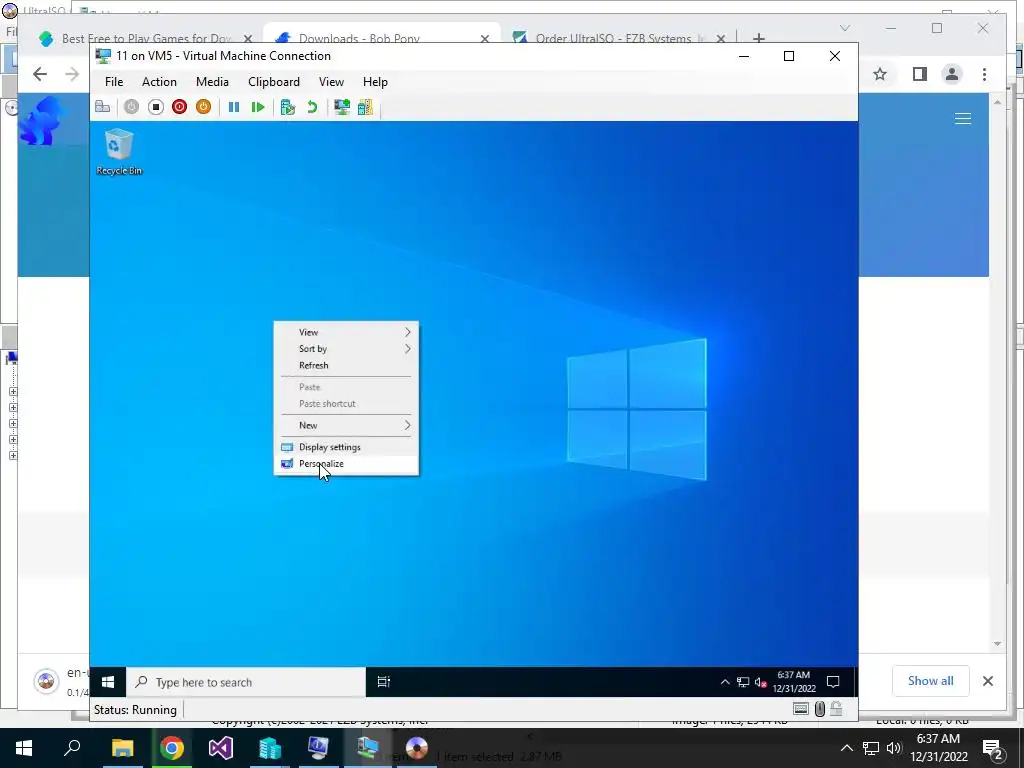Save VM state with the orange icon
1024x768 pixels.
204,107
